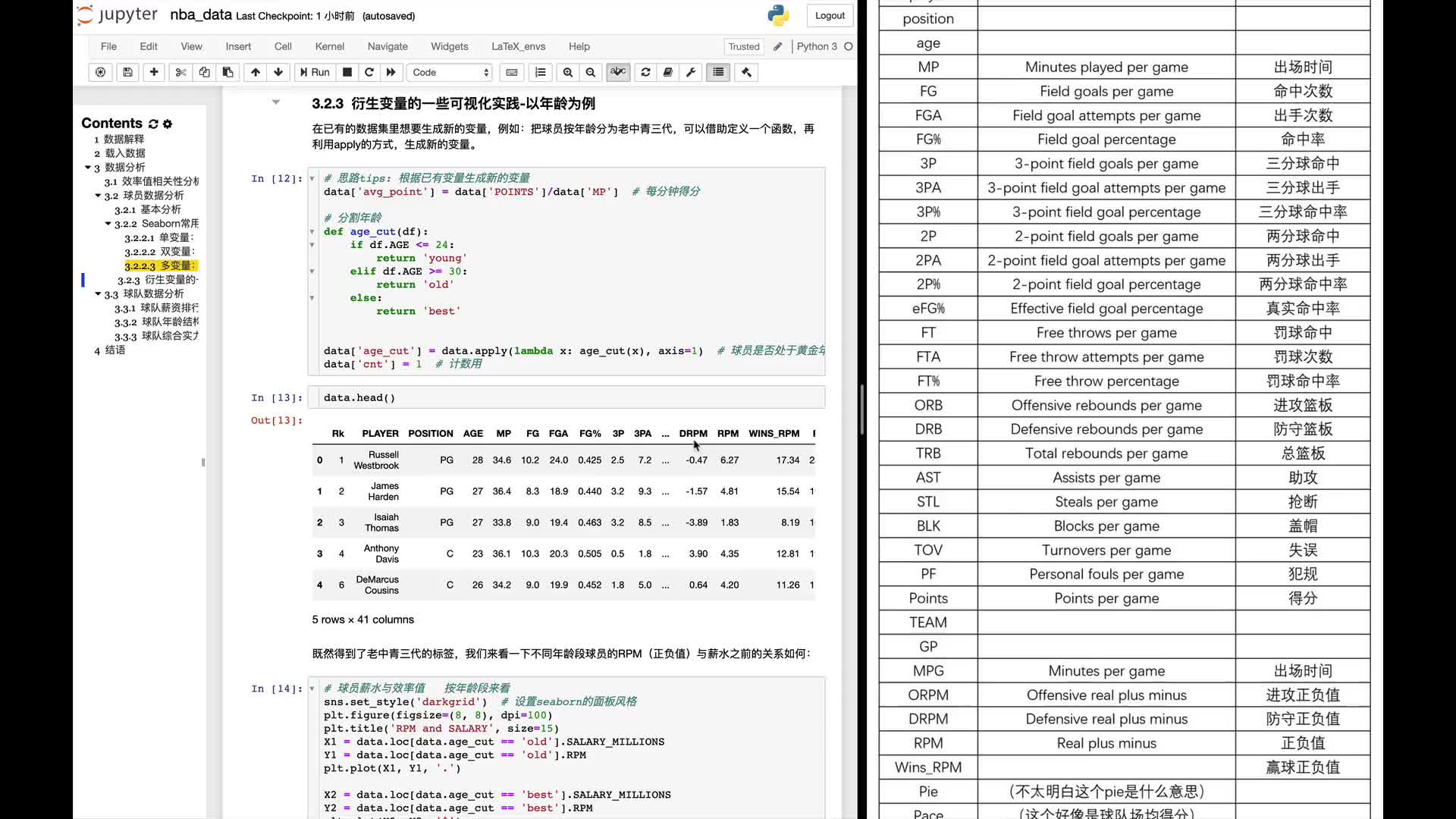1456x819 pixels.
Task: Click the move cell up icon
Action: click(x=255, y=72)
